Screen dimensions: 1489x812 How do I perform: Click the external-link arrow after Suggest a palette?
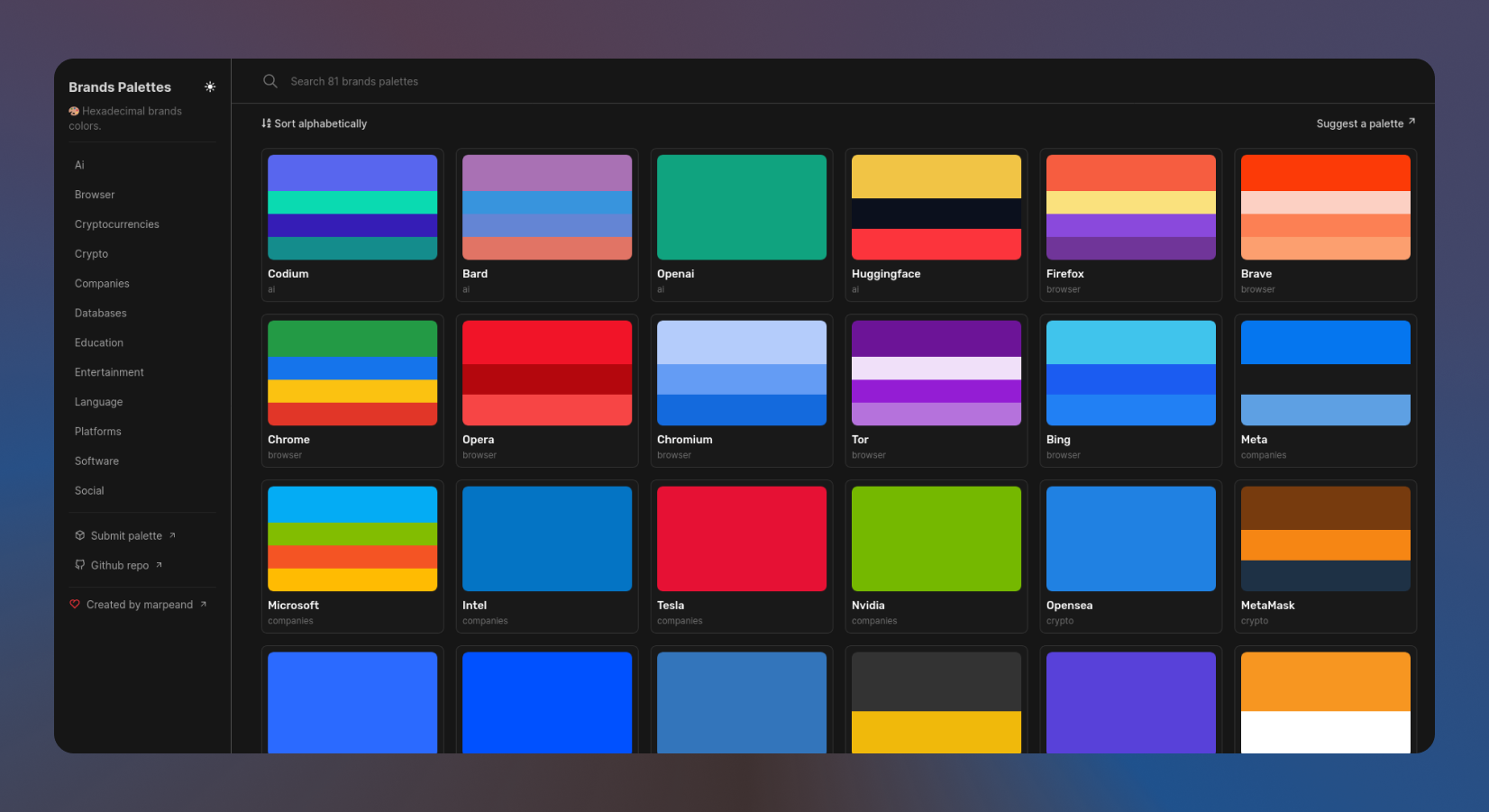[1412, 121]
